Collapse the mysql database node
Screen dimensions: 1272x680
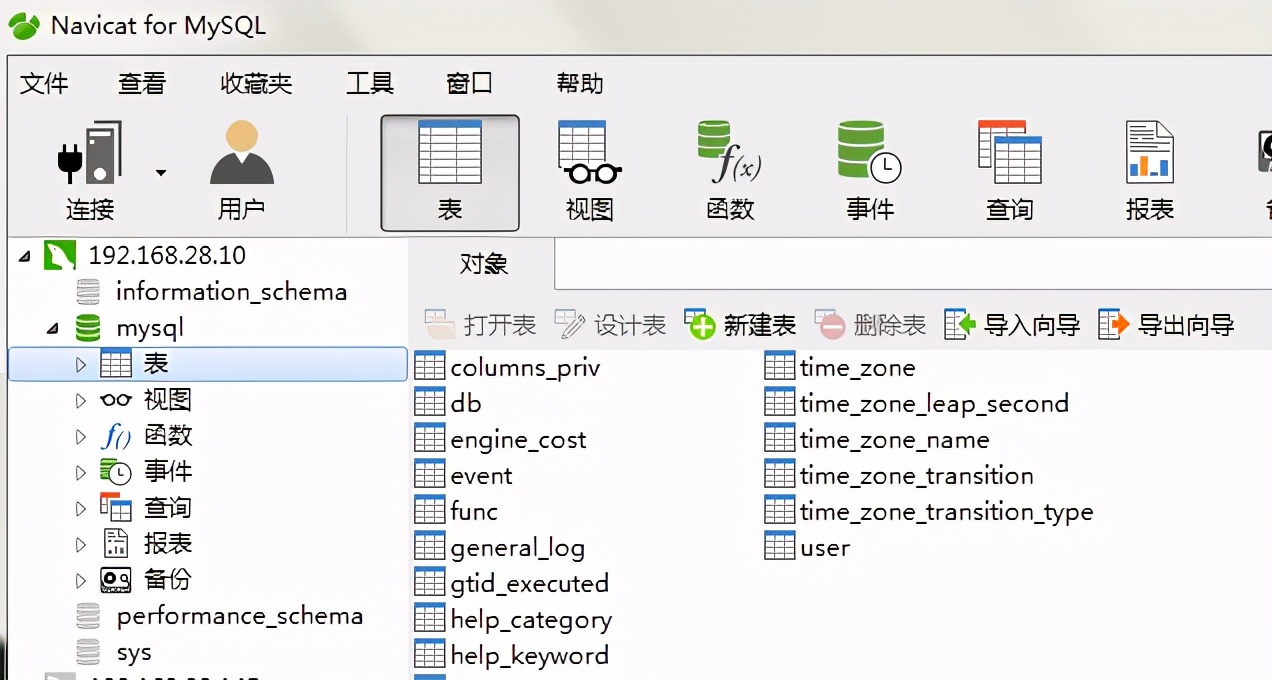click(x=52, y=328)
